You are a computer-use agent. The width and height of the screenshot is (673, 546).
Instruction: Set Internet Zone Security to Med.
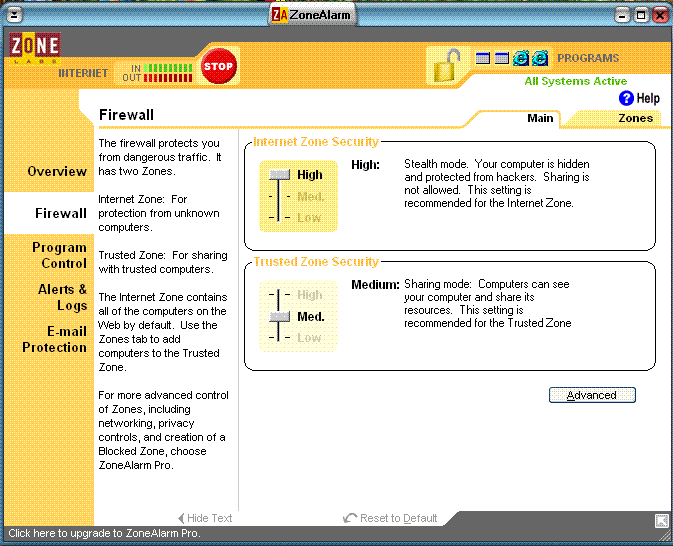(x=310, y=197)
